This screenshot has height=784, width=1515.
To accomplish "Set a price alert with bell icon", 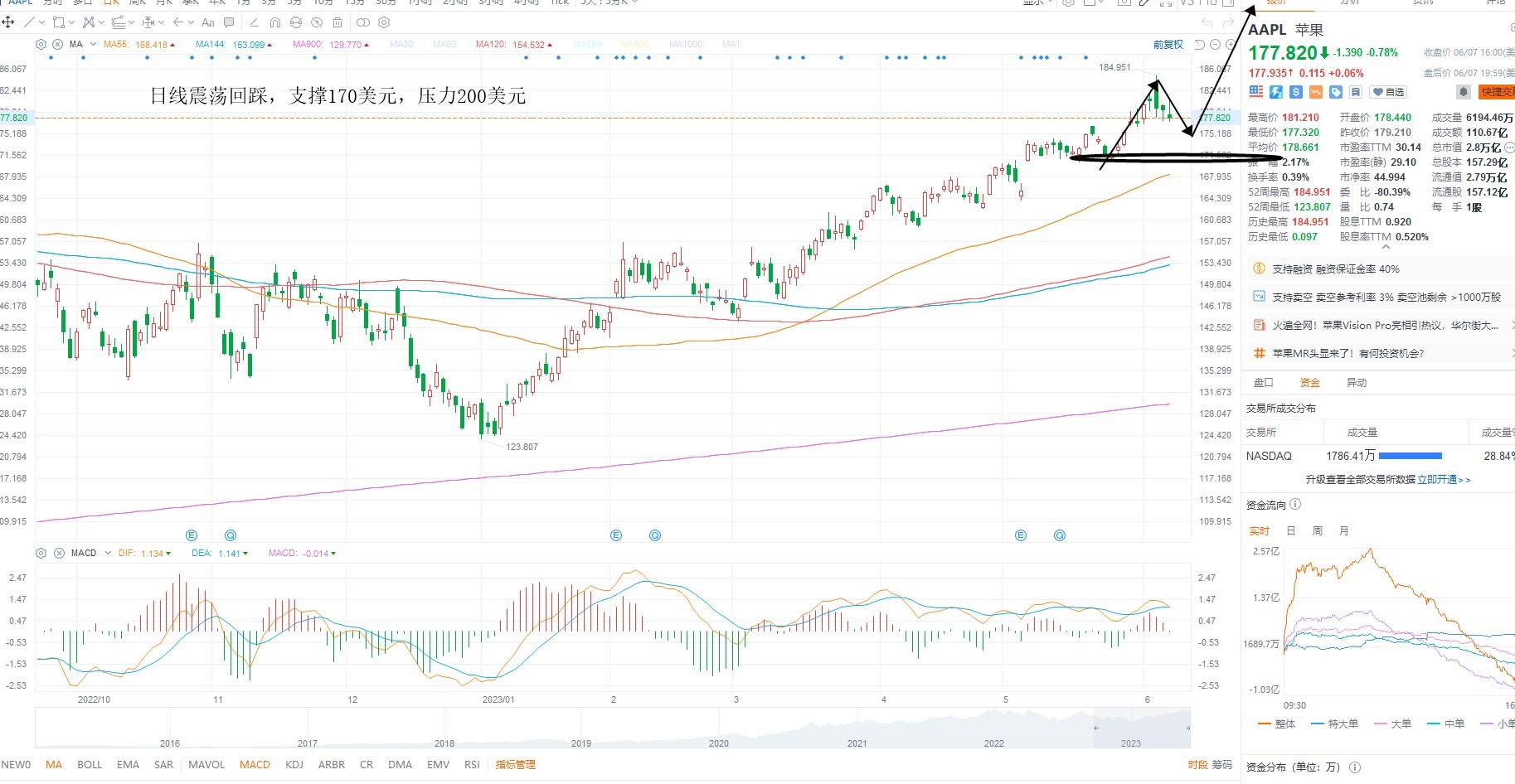I will coord(1464,92).
